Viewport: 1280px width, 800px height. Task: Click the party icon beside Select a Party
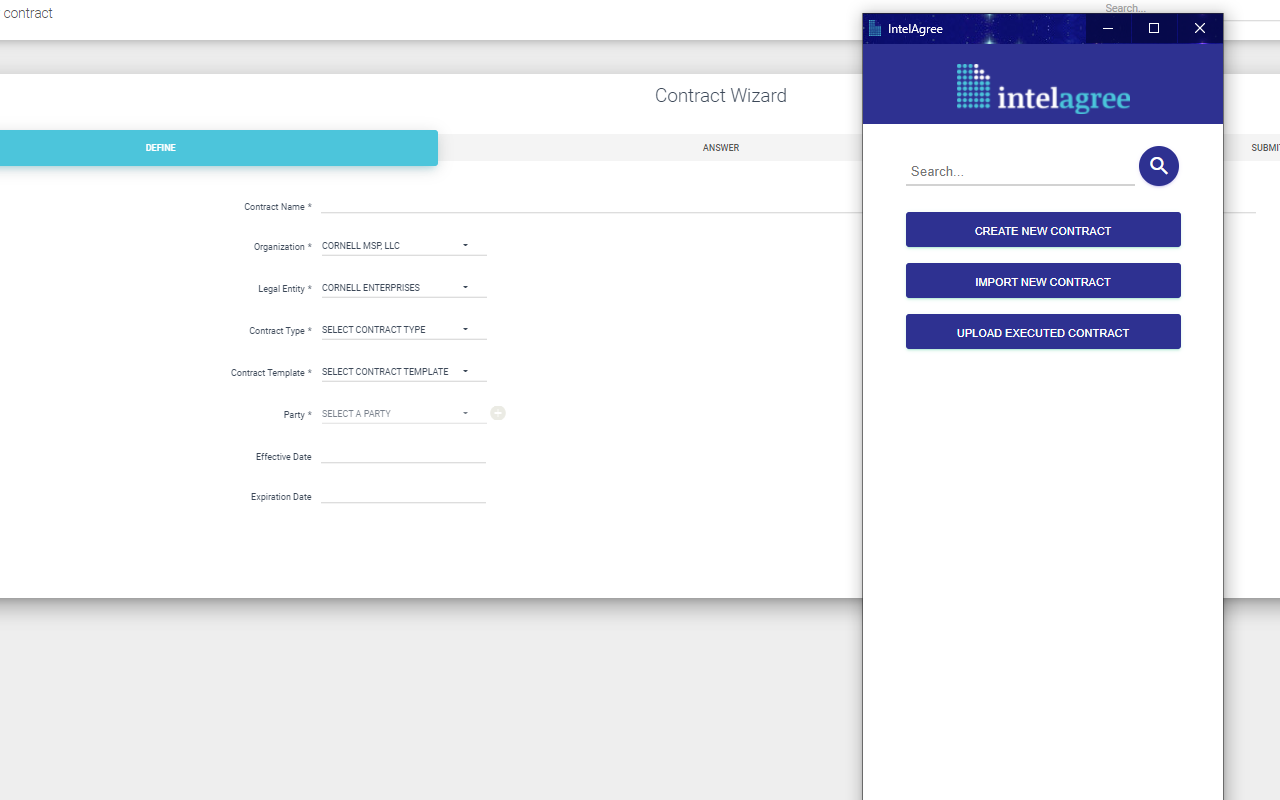(x=498, y=413)
